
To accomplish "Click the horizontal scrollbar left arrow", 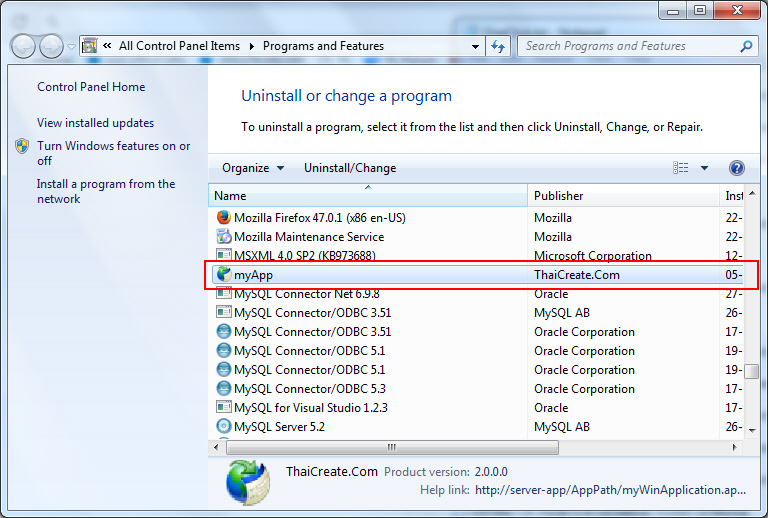I will pyautogui.click(x=216, y=447).
